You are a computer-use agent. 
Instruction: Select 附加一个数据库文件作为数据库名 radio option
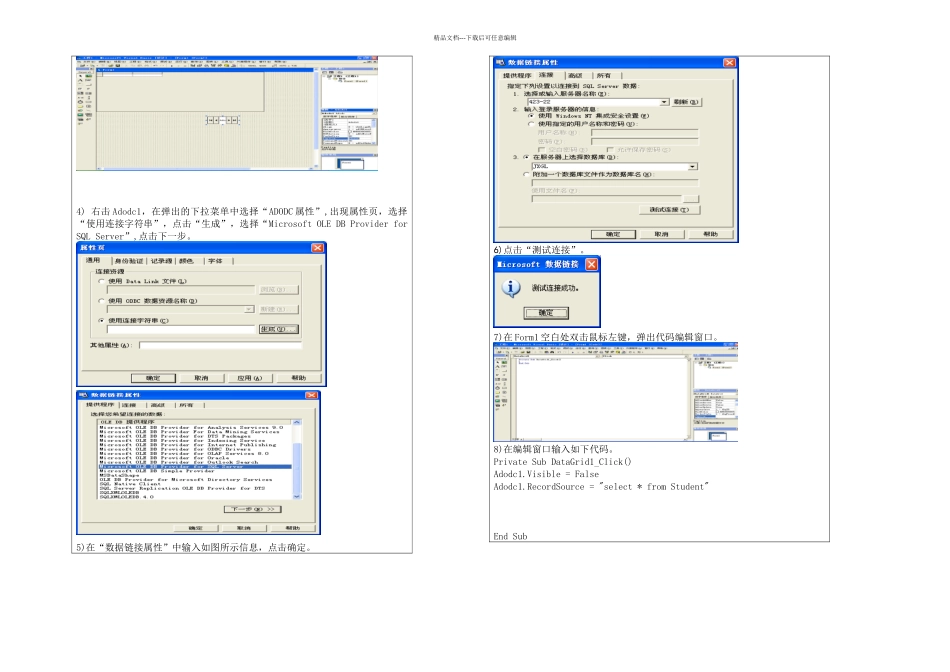pos(526,175)
